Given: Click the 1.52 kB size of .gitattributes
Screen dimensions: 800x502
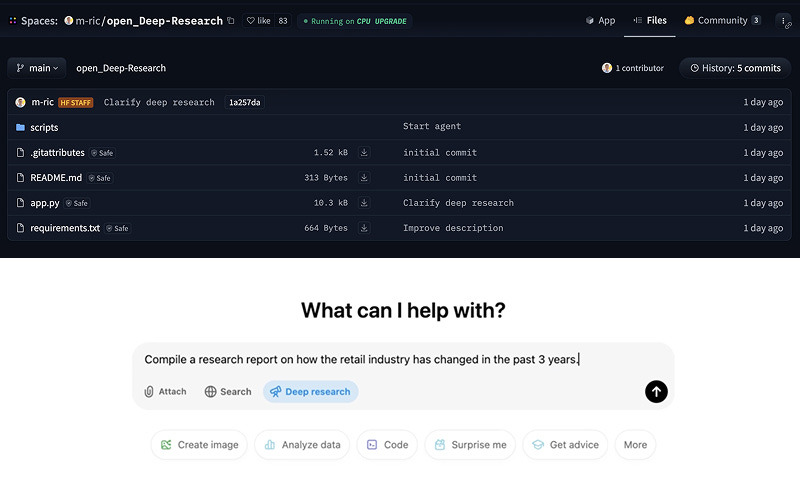Looking at the screenshot, I should coord(331,153).
